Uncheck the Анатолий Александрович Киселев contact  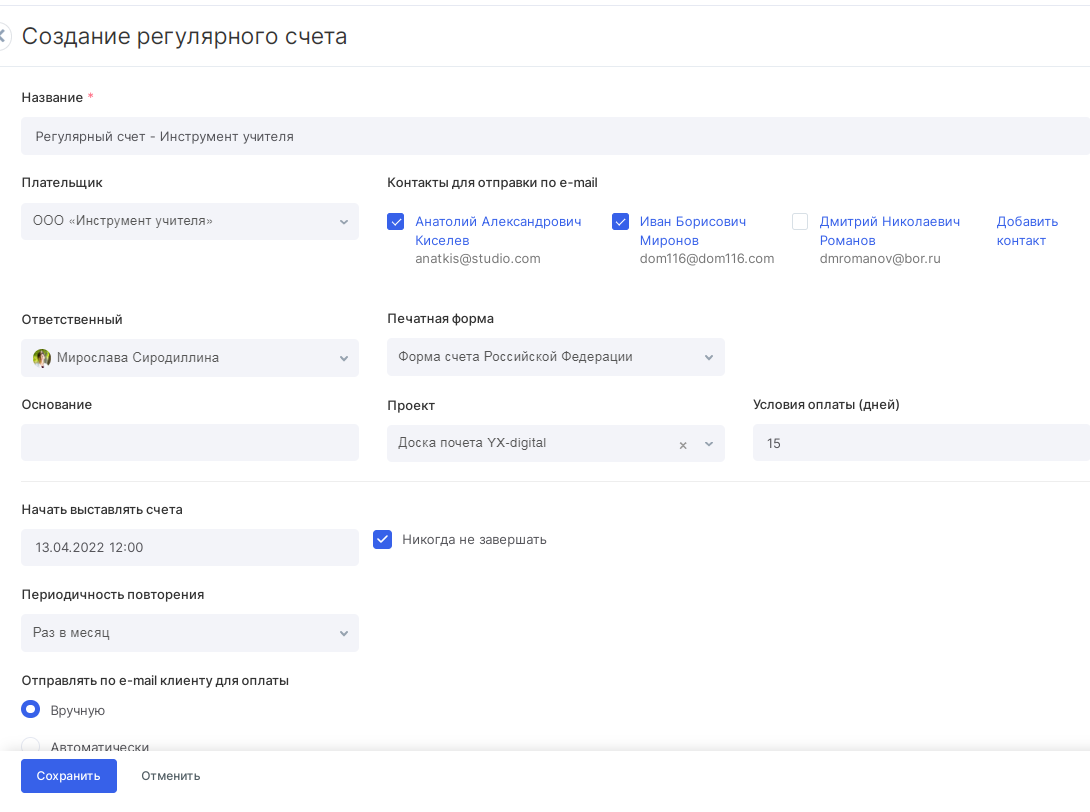tap(395, 222)
